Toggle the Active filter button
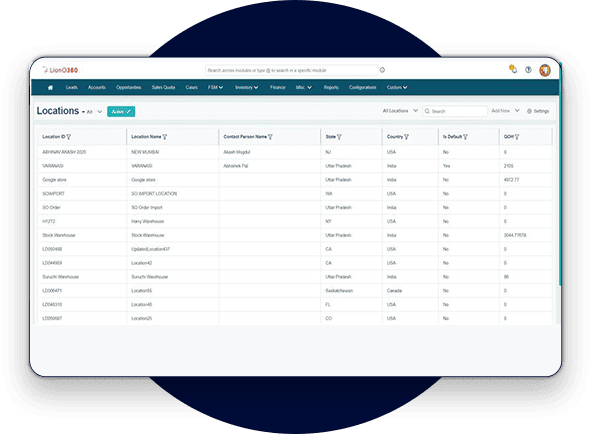The height and width of the screenshot is (434, 592). tap(121, 112)
